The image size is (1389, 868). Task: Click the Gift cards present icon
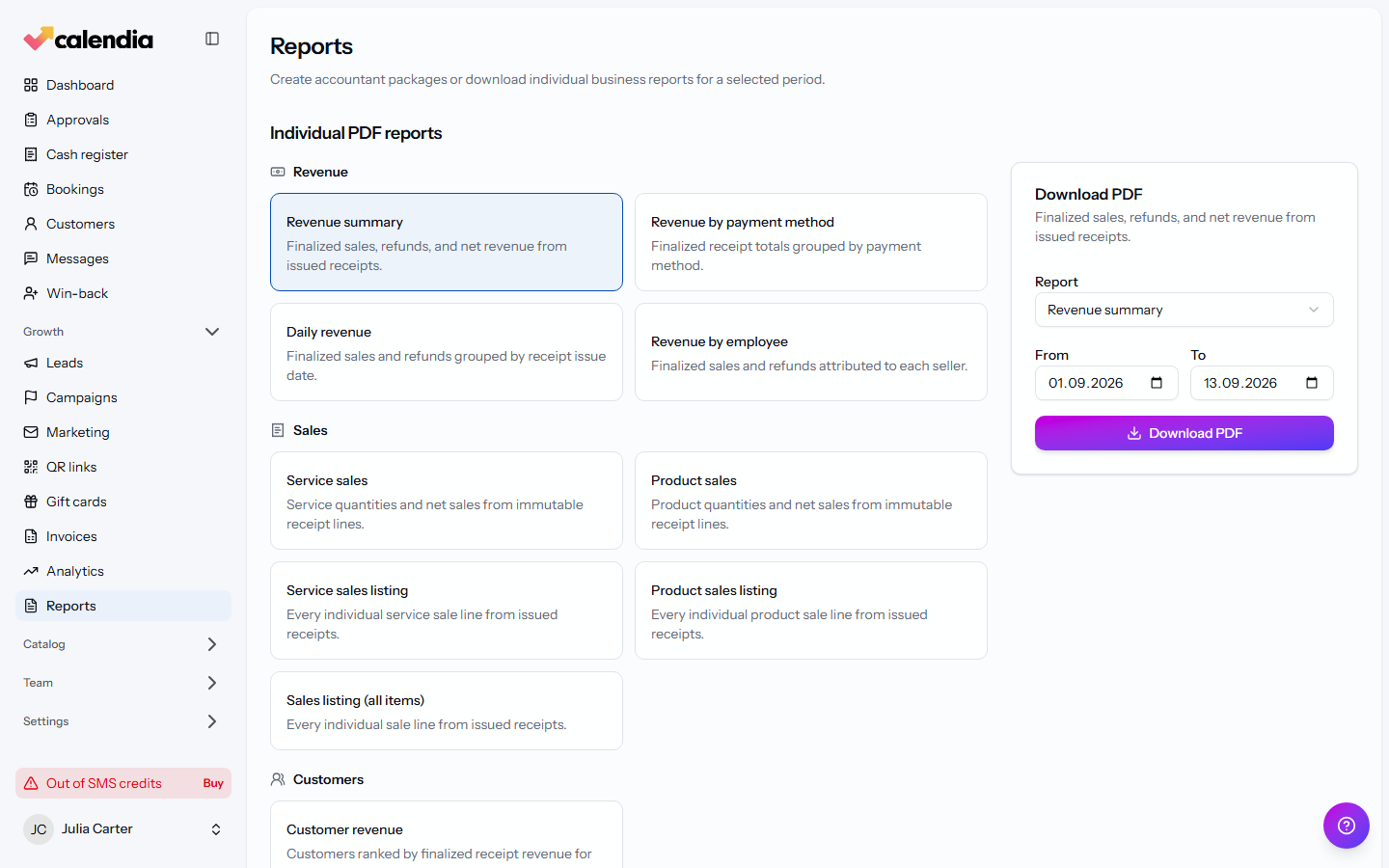(31, 502)
